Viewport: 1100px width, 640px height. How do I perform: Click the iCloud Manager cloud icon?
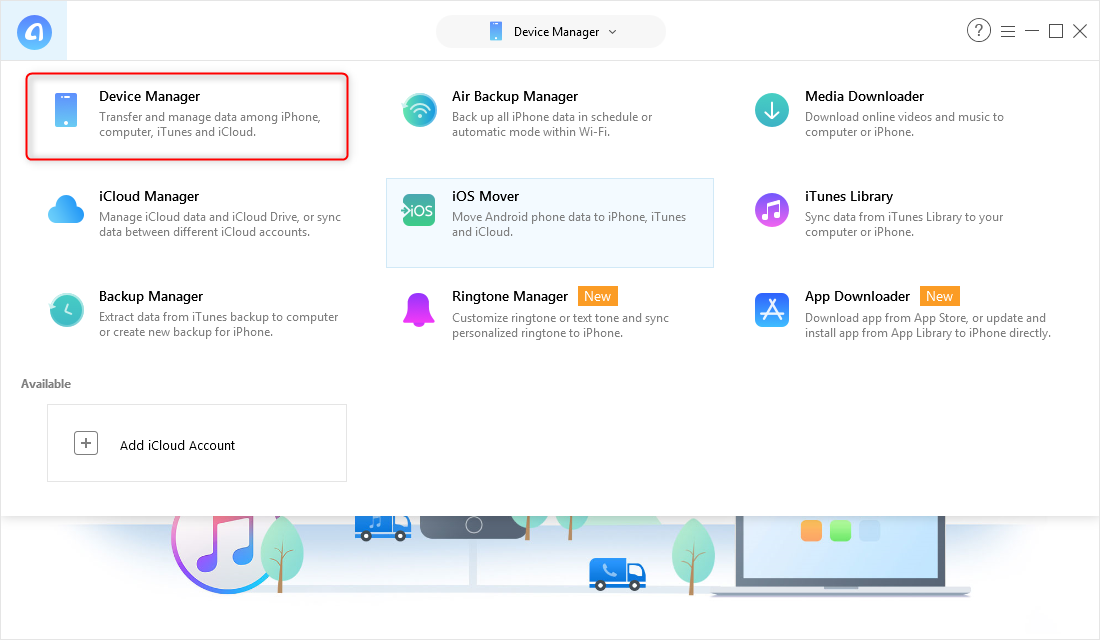click(x=66, y=210)
